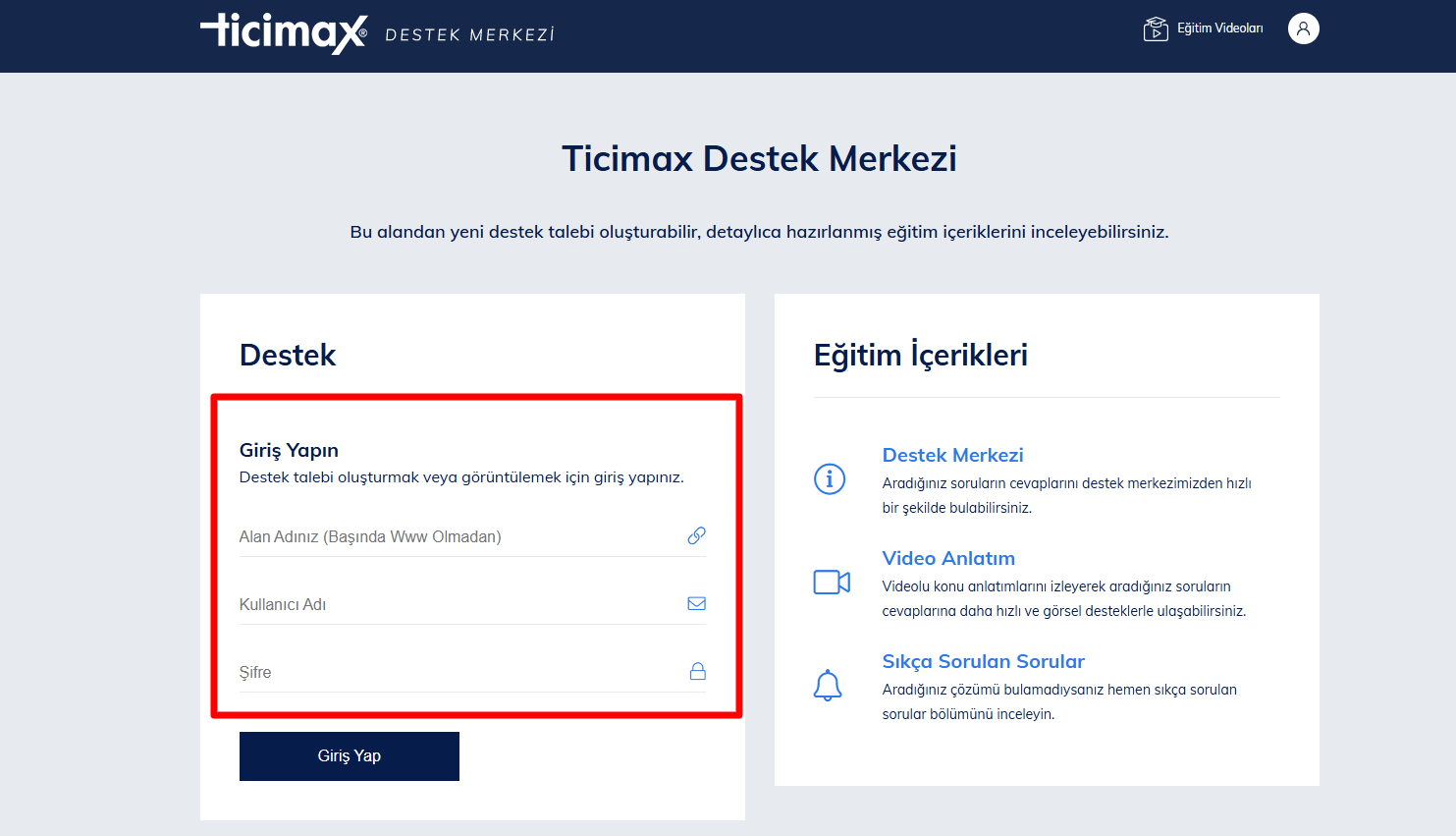Click the DESTEK MERKEZİ header text
The image size is (1456, 836).
[469, 34]
